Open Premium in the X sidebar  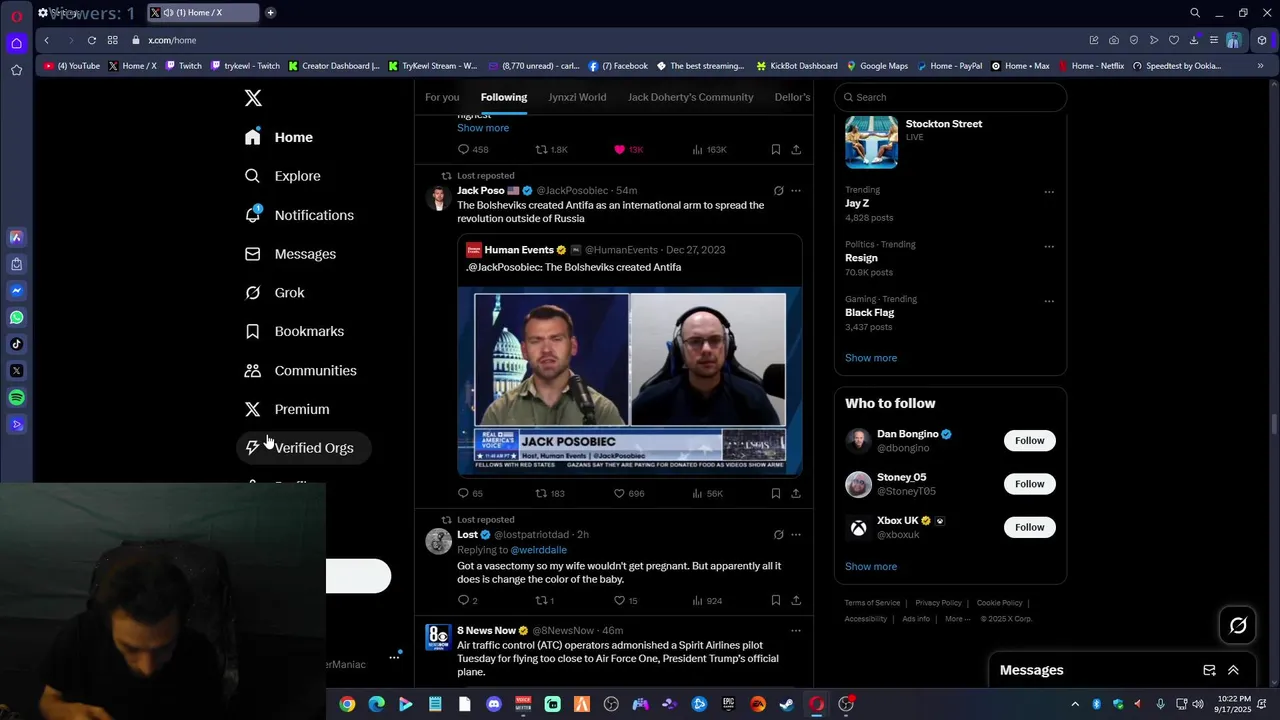click(x=288, y=409)
